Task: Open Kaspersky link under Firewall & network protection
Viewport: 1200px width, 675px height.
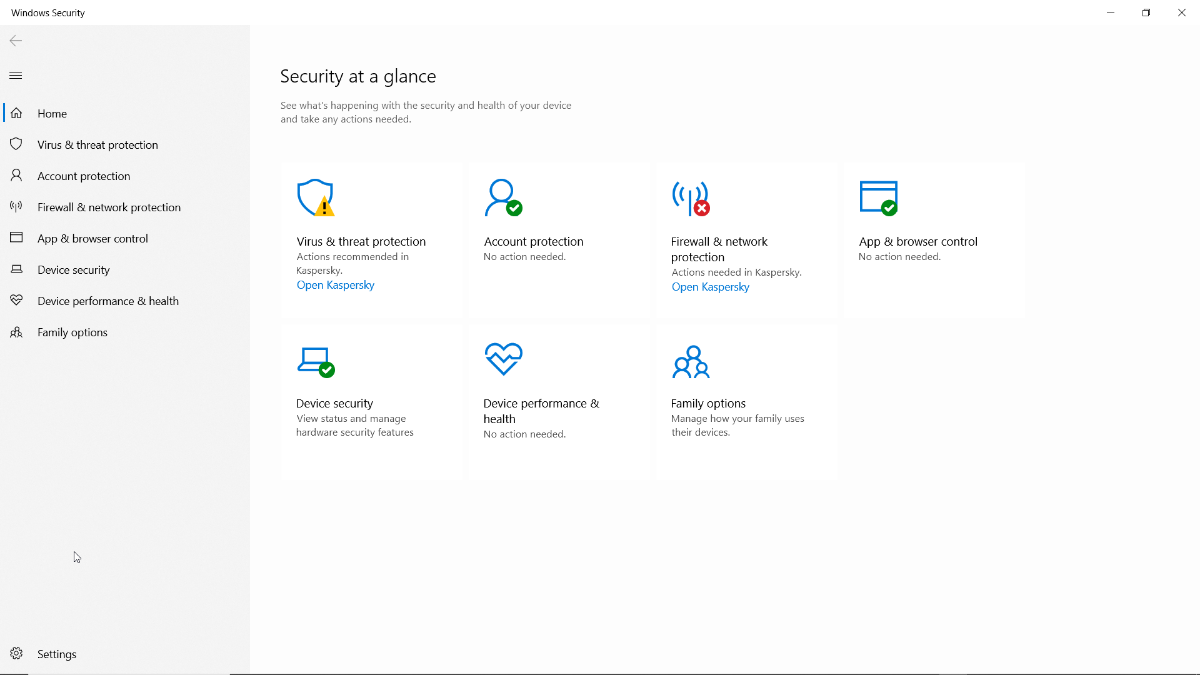Action: (710, 287)
